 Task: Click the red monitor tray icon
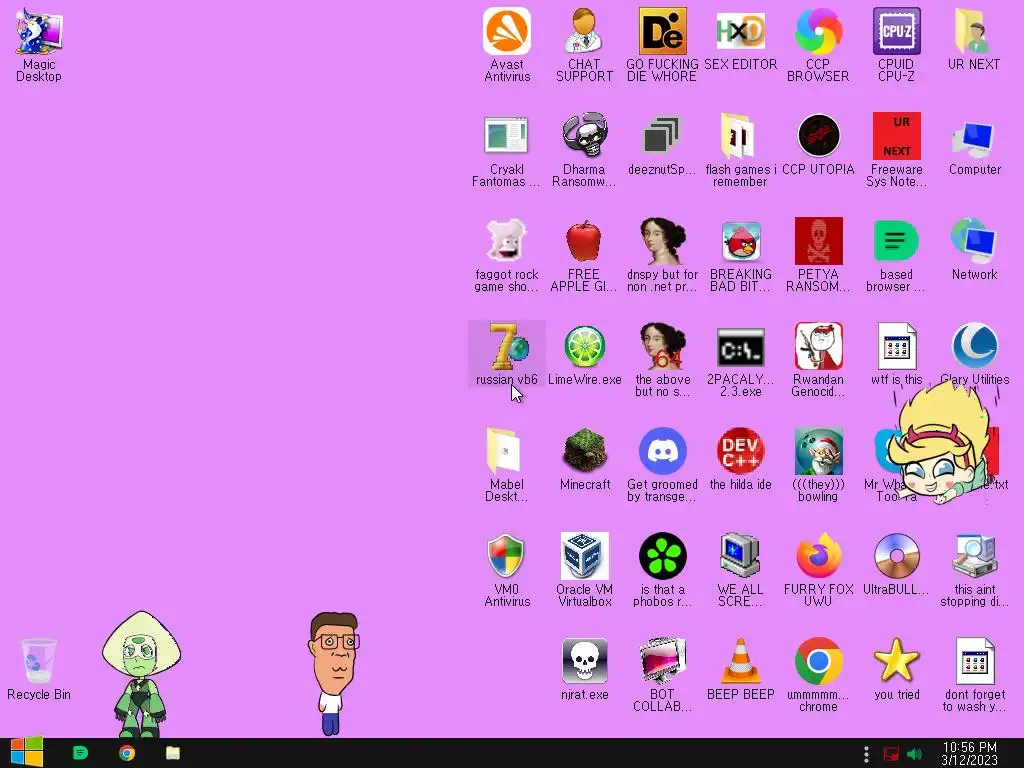click(890, 754)
